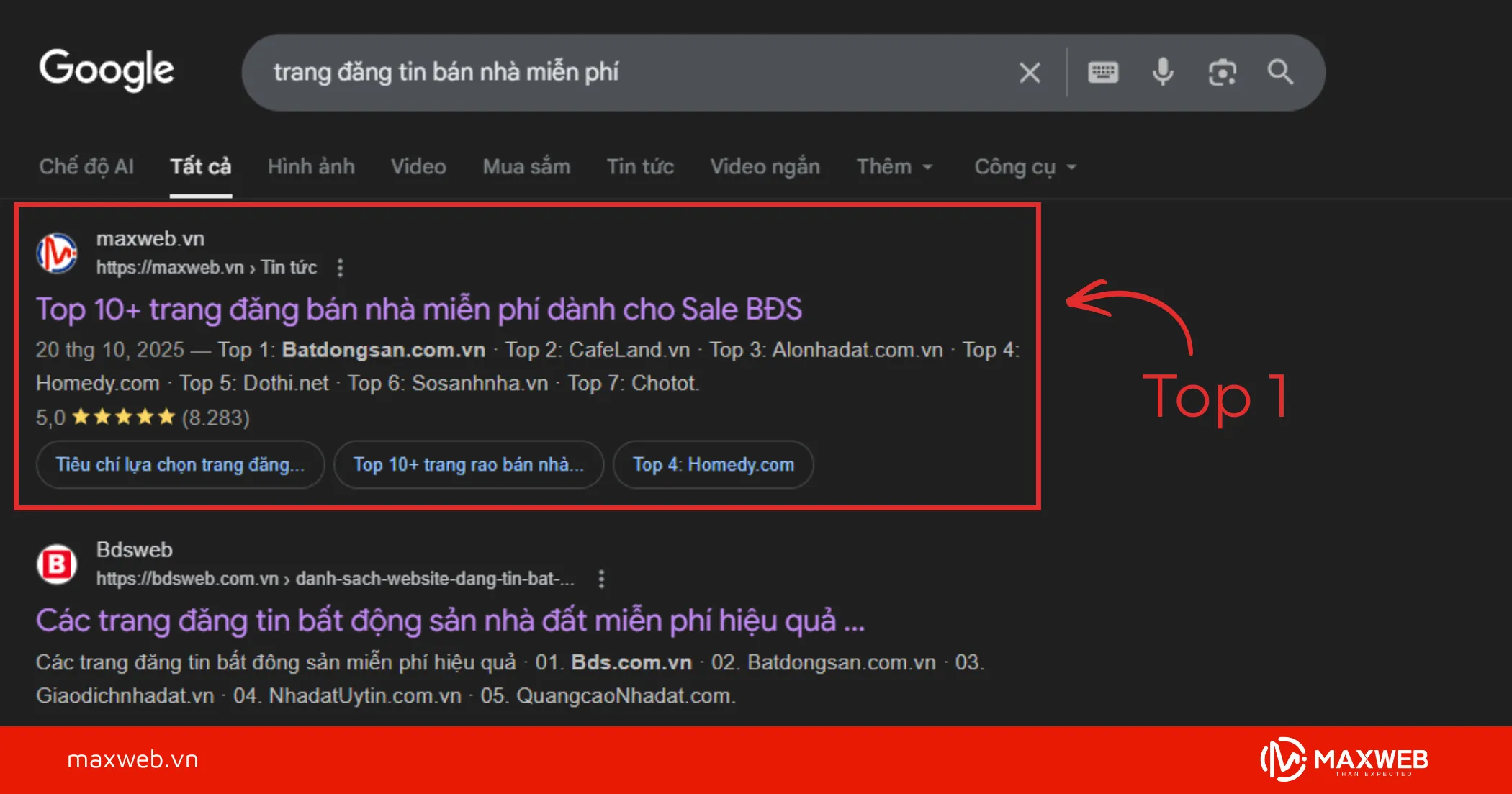The width and height of the screenshot is (1512, 794).
Task: Open three-dot menu for Bdsweb result
Action: pyautogui.click(x=601, y=579)
